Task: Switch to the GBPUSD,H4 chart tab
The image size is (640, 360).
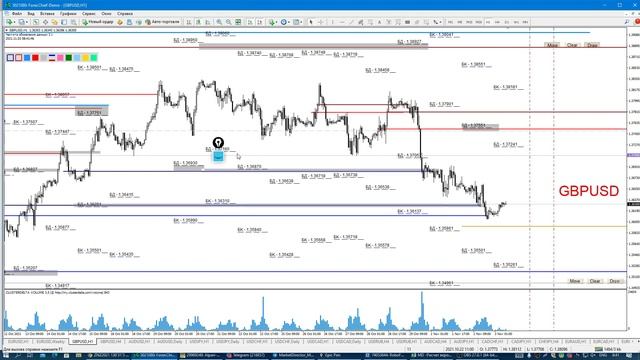Action: pos(111,342)
